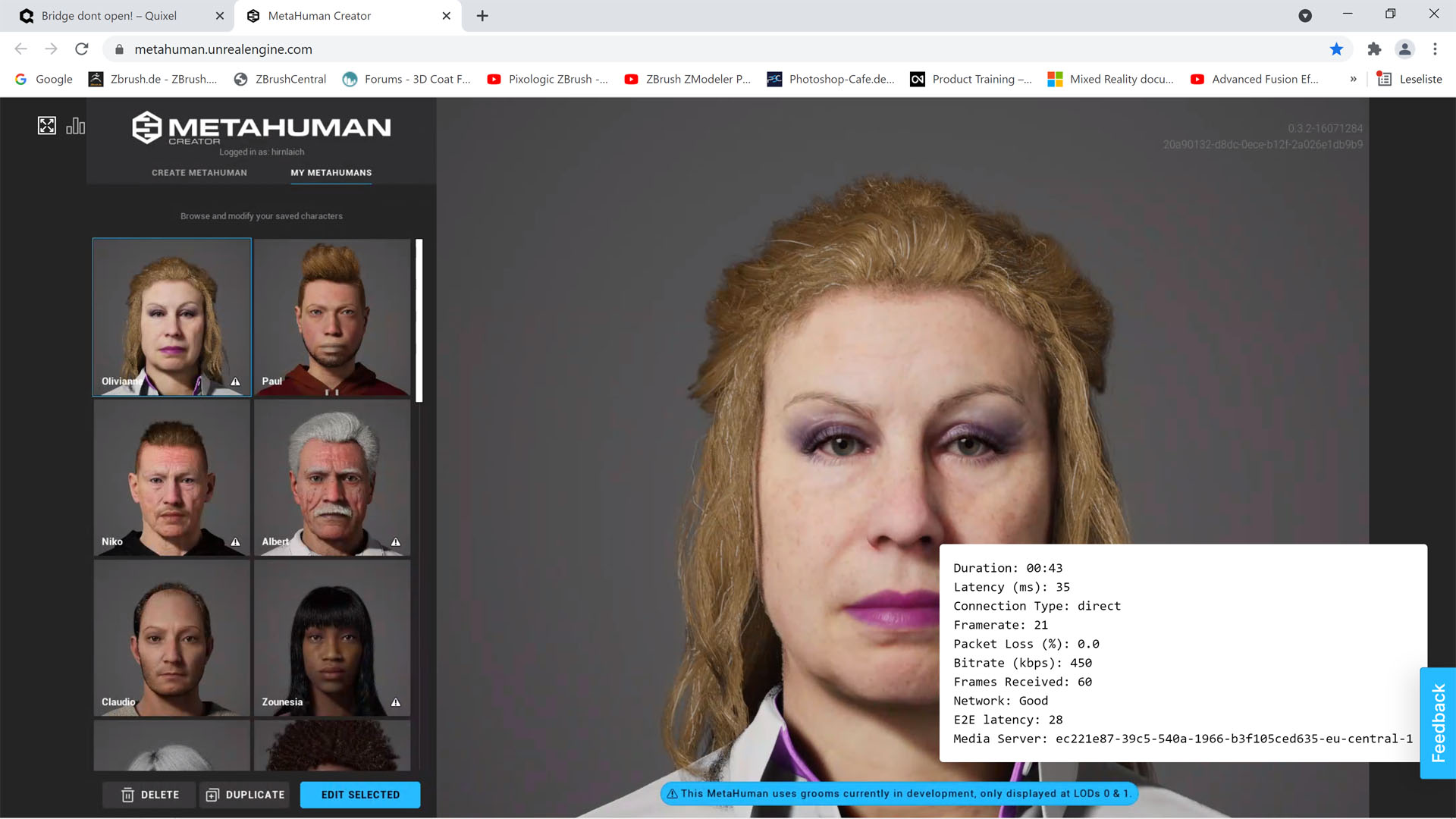1456x819 pixels.
Task: Open a new browser tab
Action: coord(482,16)
